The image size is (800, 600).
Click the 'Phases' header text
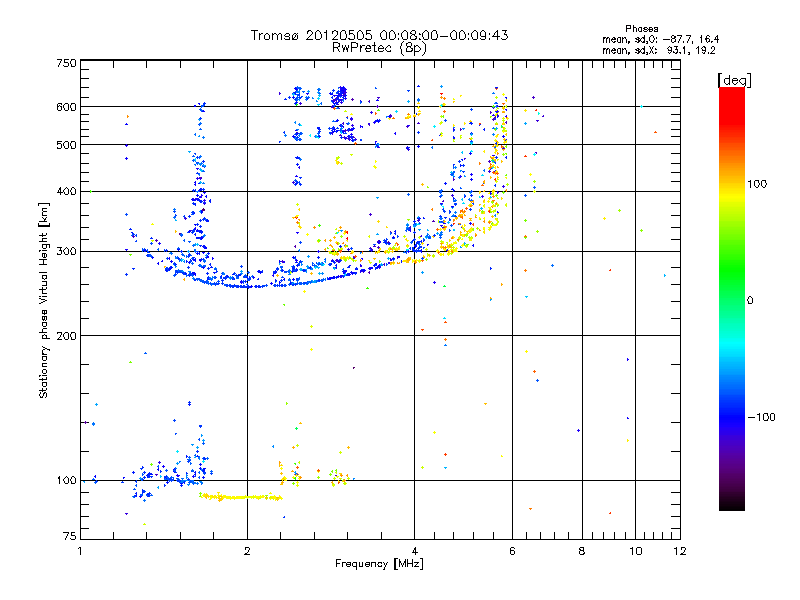pos(642,29)
